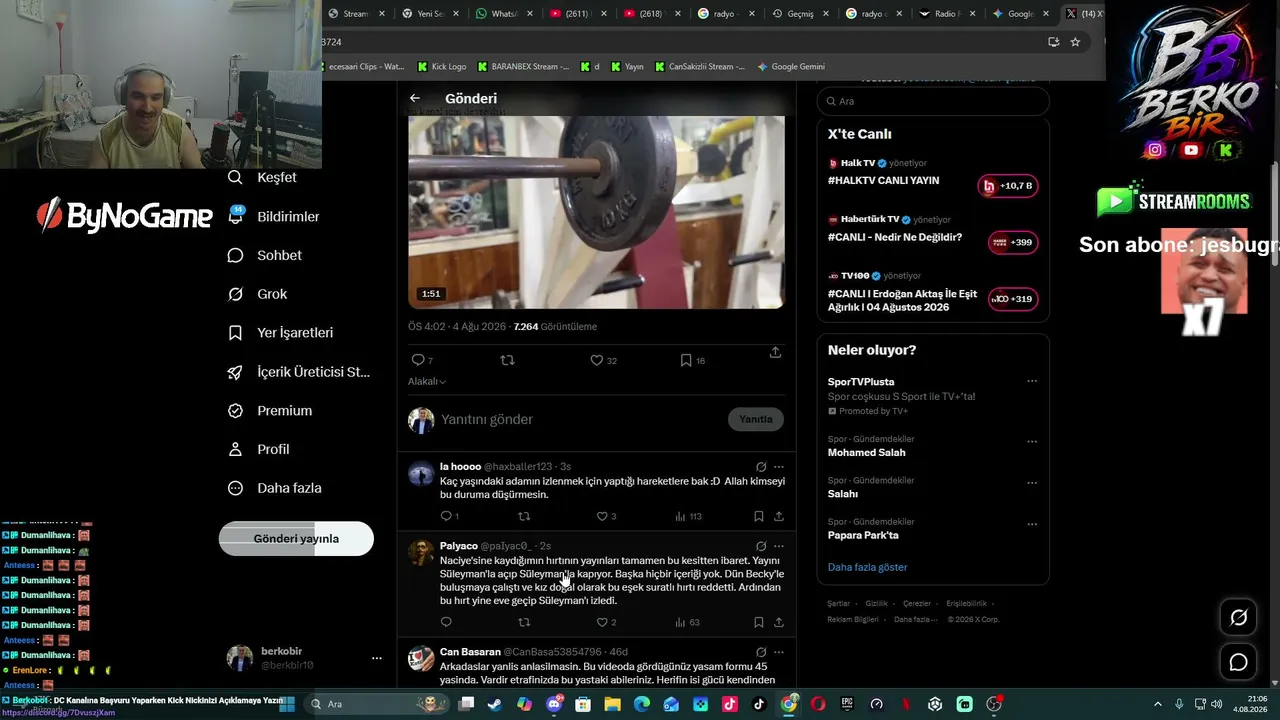Open the BARANBEX Stream bookmark
Image resolution: width=1280 pixels, height=720 pixels.
click(x=524, y=67)
